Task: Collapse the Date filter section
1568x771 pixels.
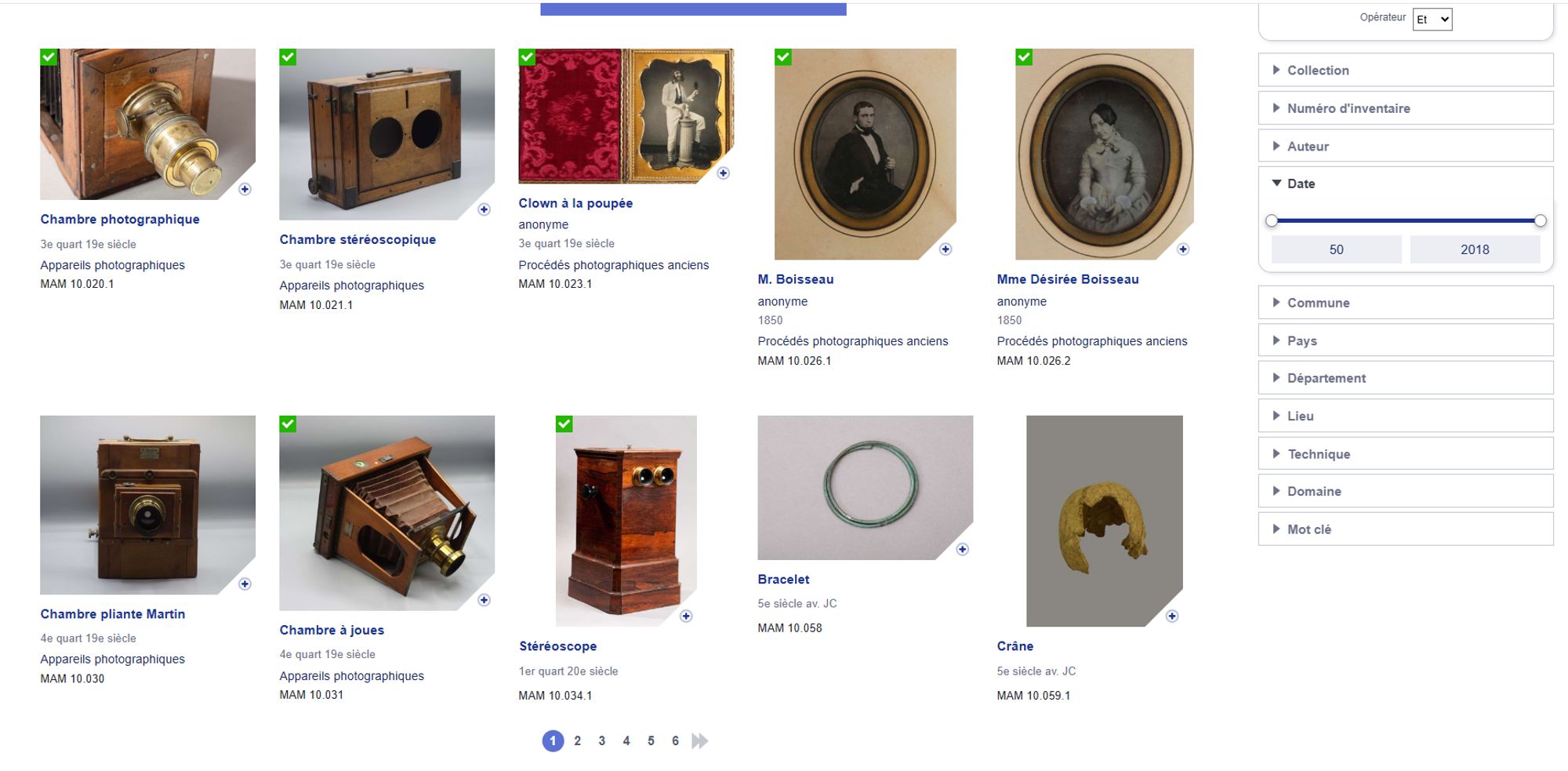Action: coord(1301,184)
